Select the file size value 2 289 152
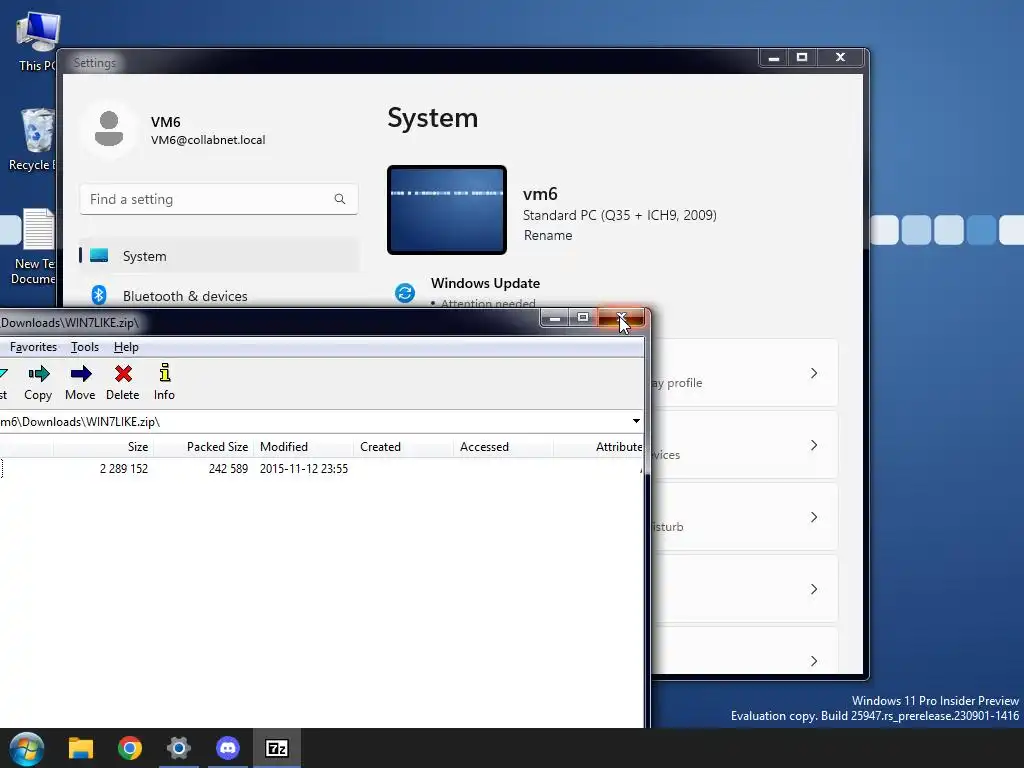This screenshot has width=1024, height=768. (124, 469)
